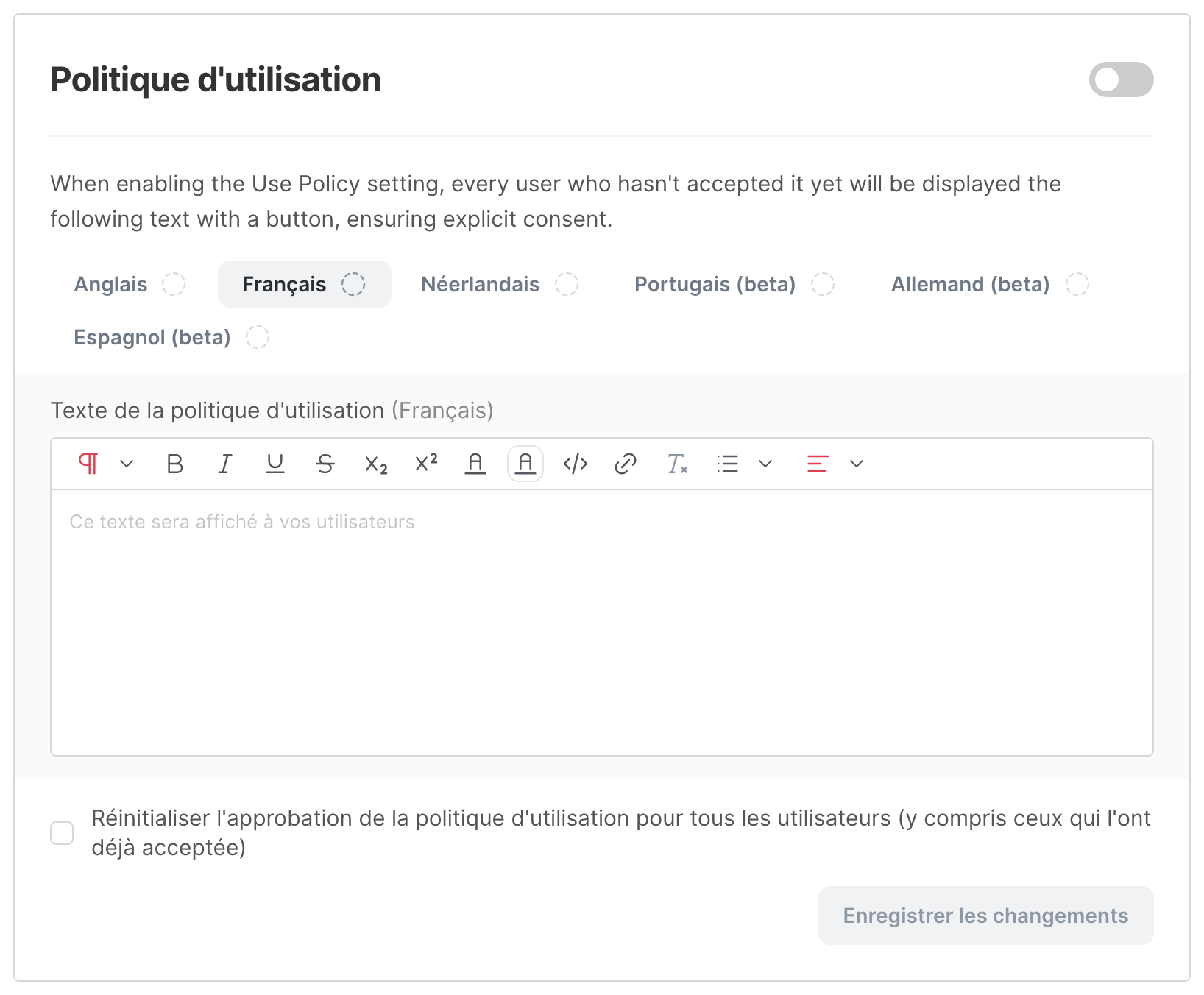This screenshot has width=1204, height=995.
Task: Apply strikethrough formatting
Action: coord(325,464)
